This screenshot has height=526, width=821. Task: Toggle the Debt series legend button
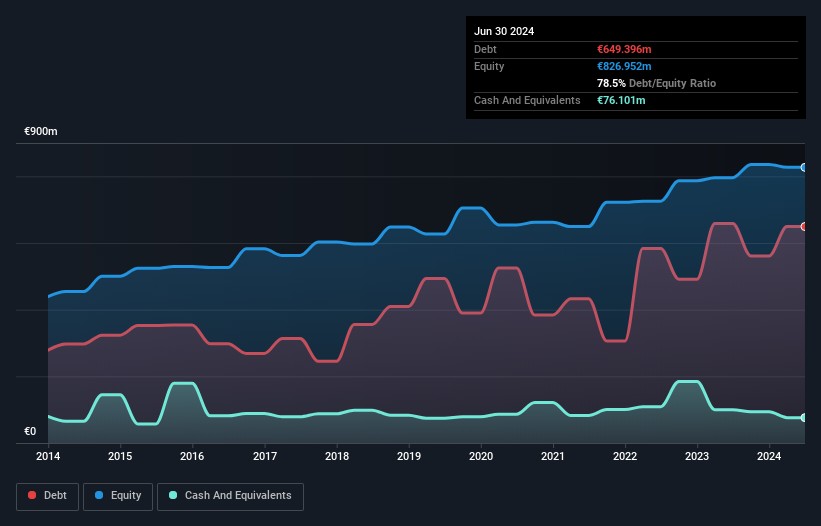pyautogui.click(x=48, y=496)
